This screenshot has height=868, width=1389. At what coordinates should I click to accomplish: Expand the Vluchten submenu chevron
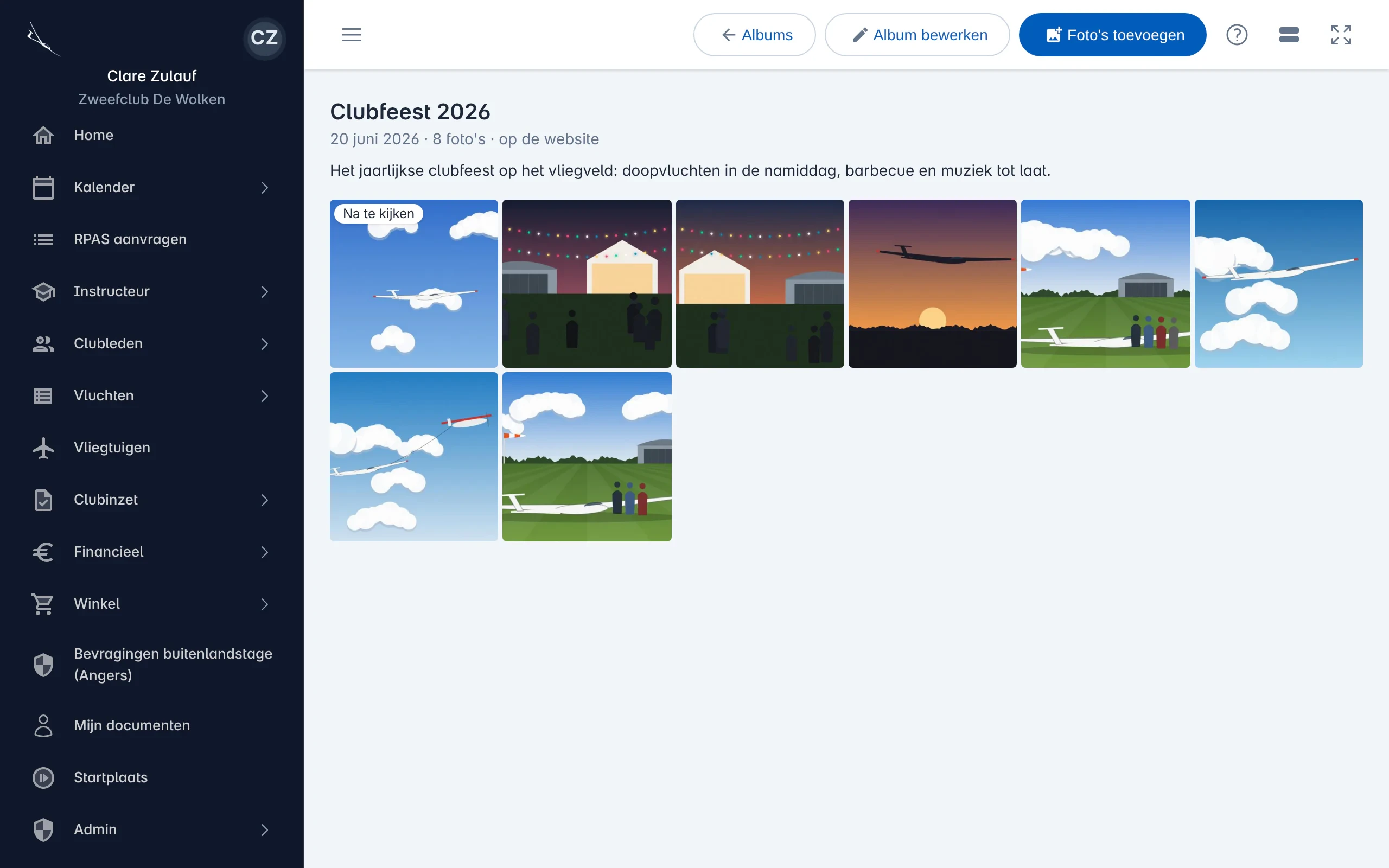pos(265,396)
